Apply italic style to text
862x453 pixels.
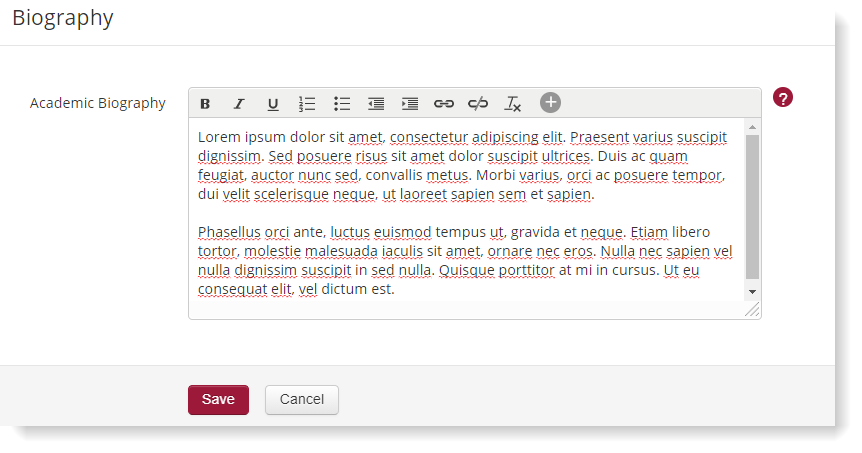pyautogui.click(x=239, y=104)
